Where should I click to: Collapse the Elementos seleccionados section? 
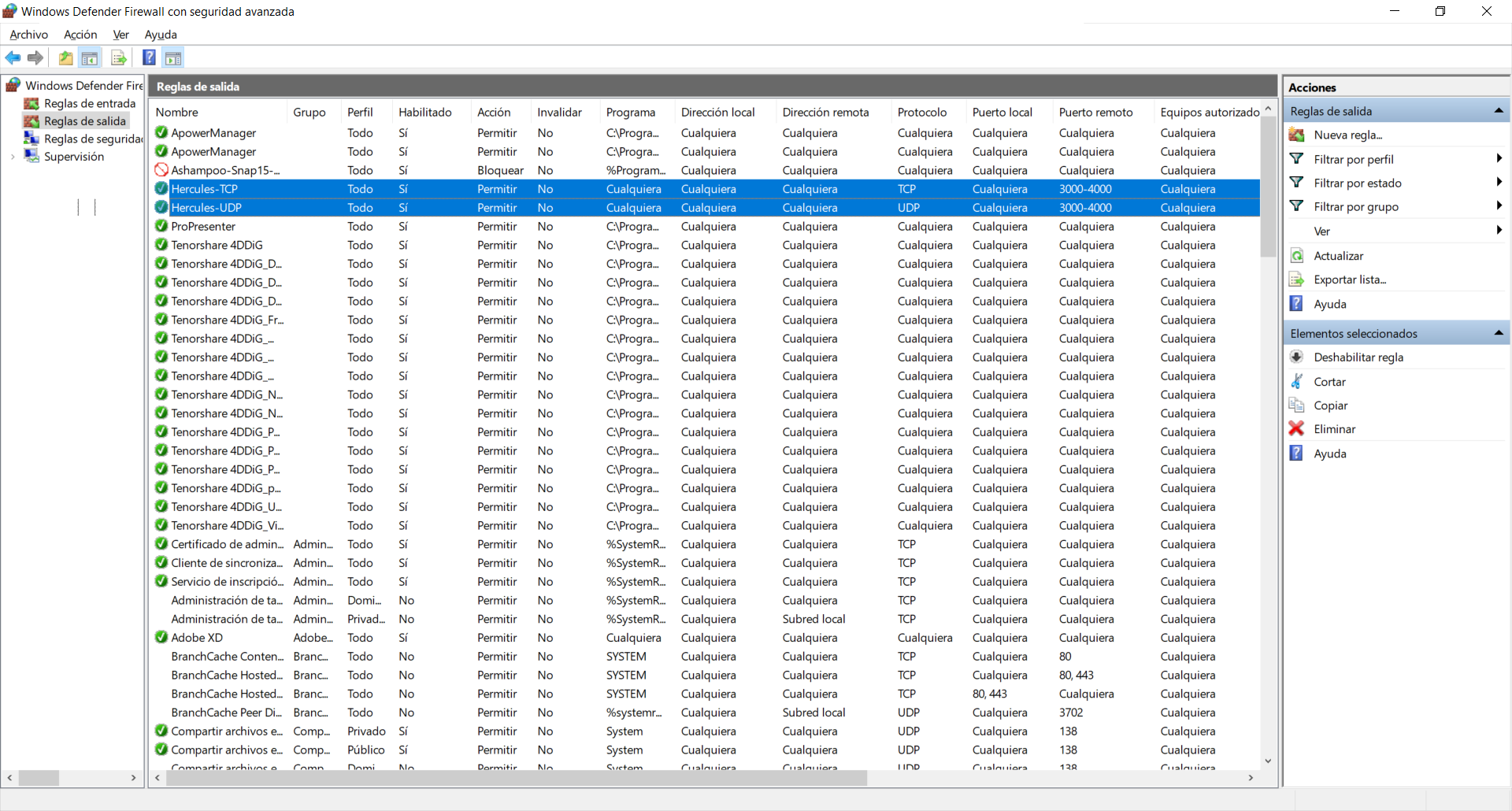click(1498, 333)
